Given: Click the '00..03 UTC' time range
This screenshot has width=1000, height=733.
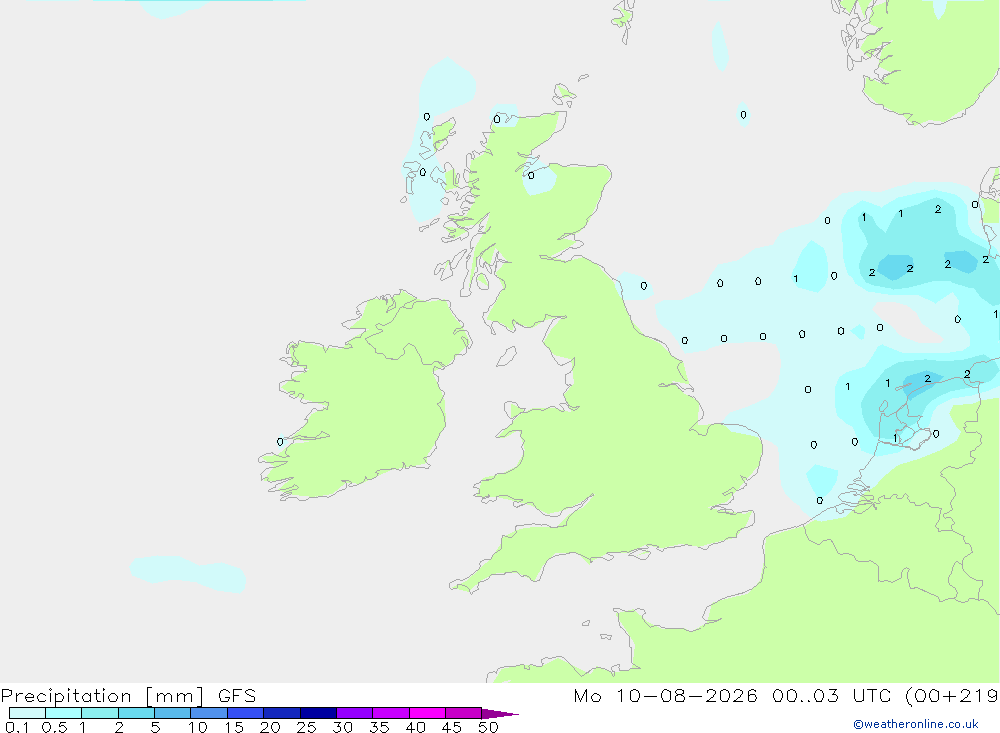Looking at the screenshot, I should point(831,696).
